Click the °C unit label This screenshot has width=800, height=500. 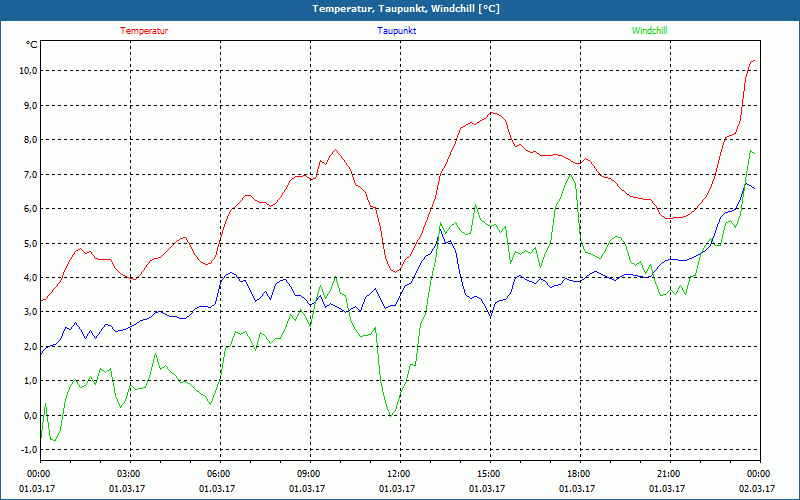tap(32, 45)
